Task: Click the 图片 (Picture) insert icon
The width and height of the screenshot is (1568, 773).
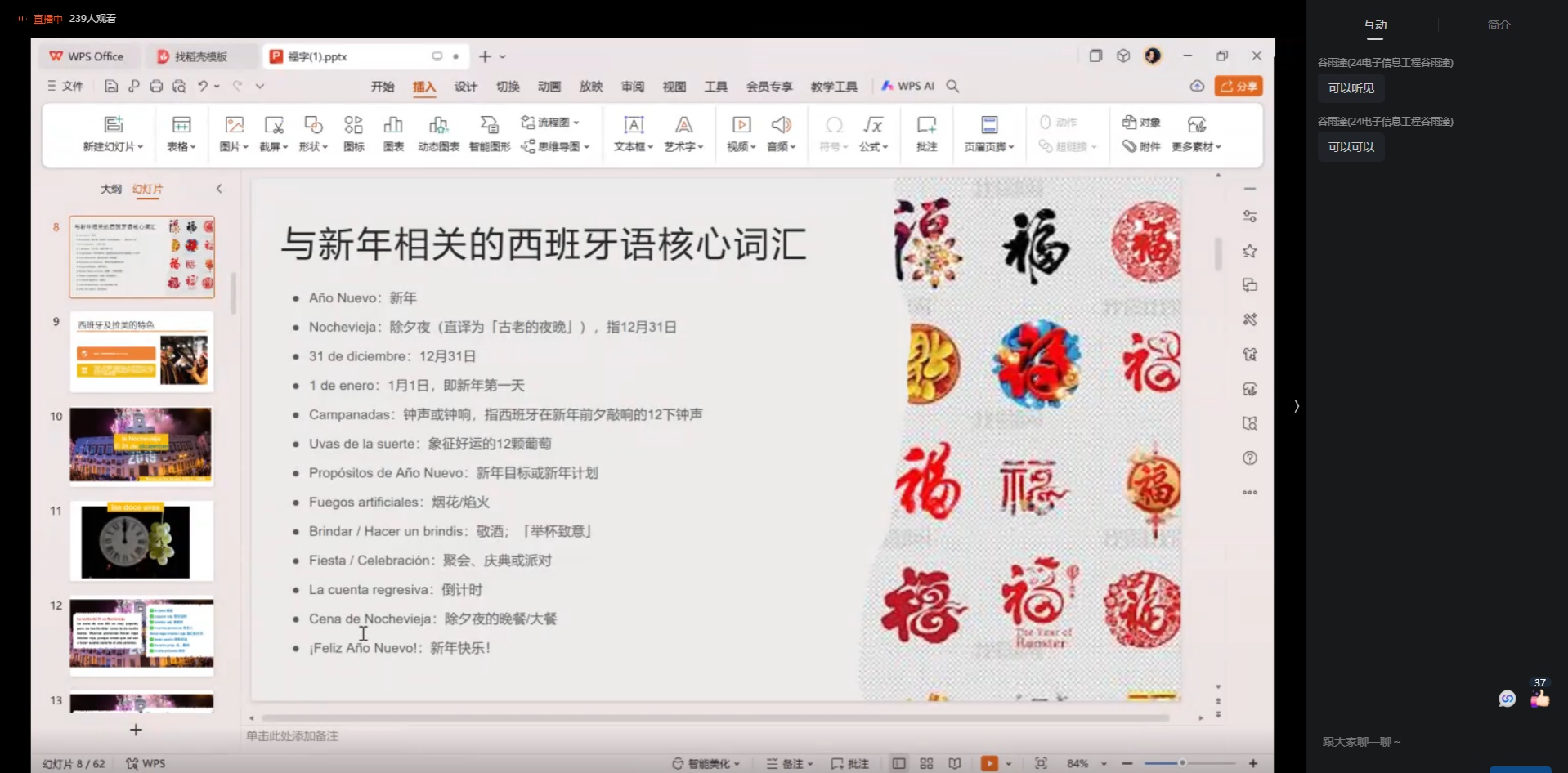Action: click(234, 125)
